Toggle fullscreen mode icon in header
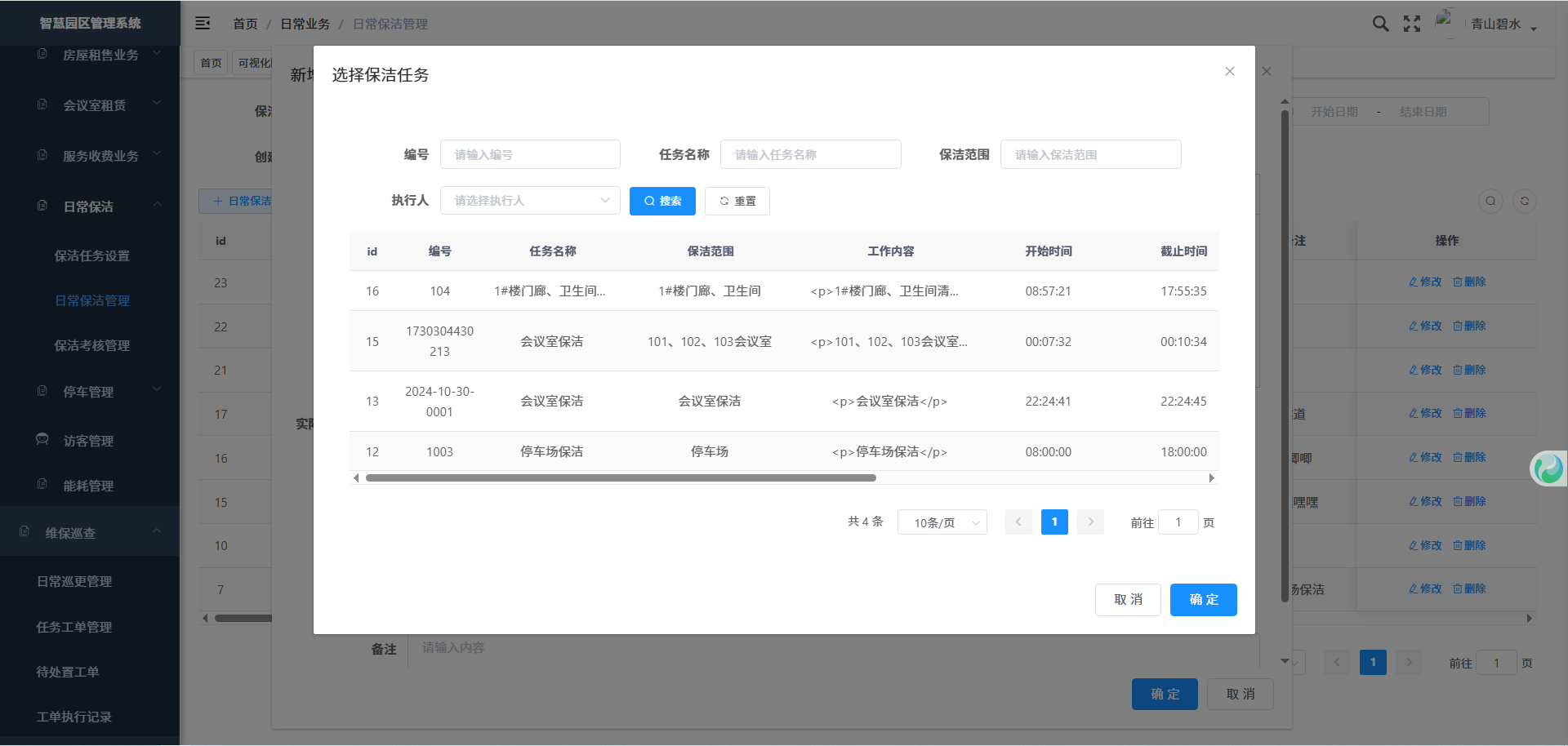Viewport: 1568px width, 746px height. (x=1412, y=24)
